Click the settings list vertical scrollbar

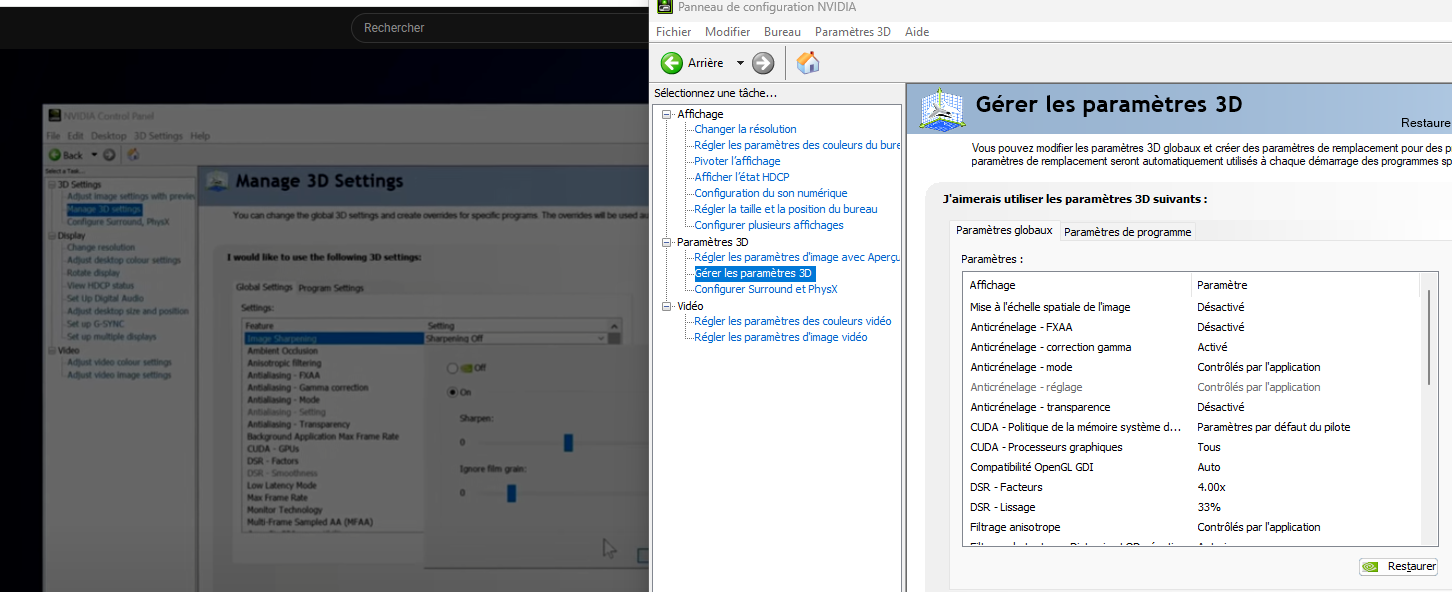(1427, 335)
